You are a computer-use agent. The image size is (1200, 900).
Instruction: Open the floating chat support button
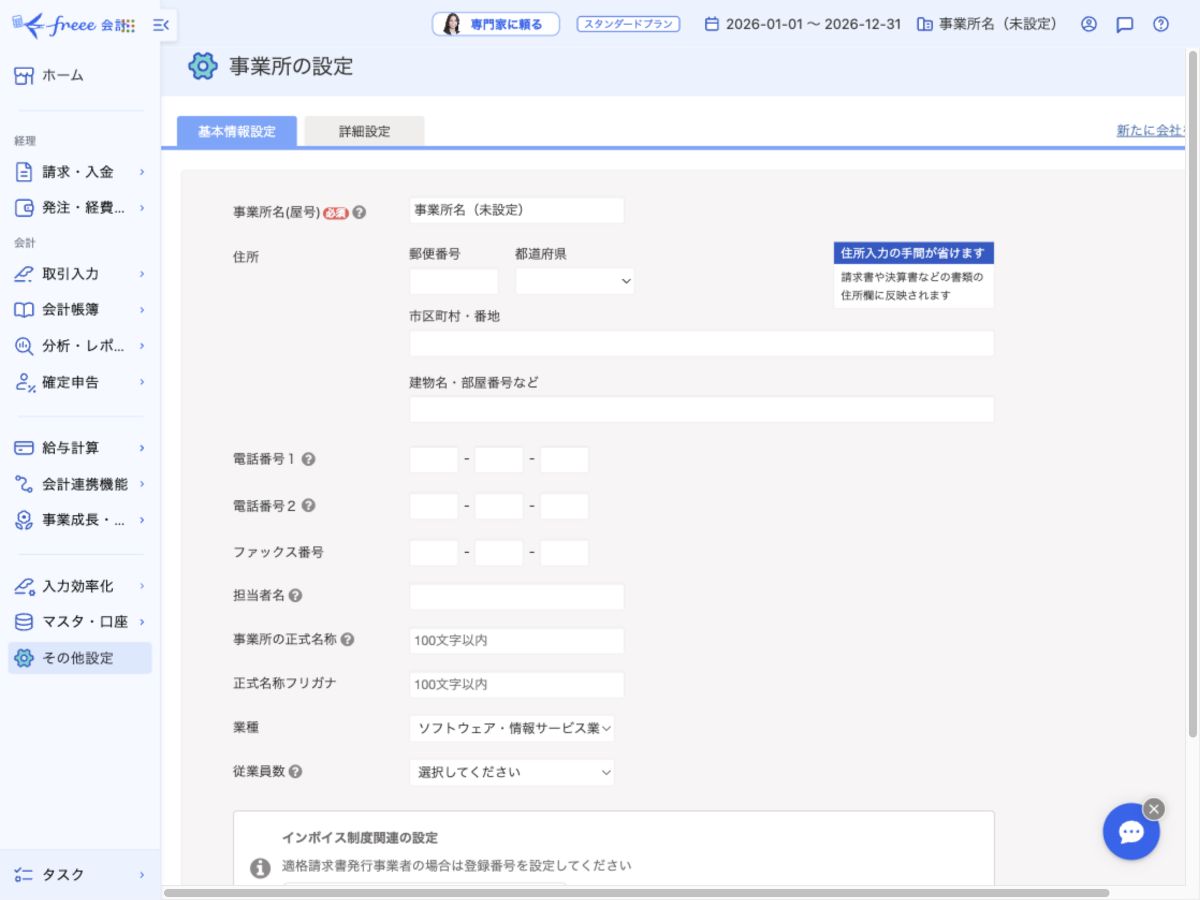click(x=1131, y=832)
